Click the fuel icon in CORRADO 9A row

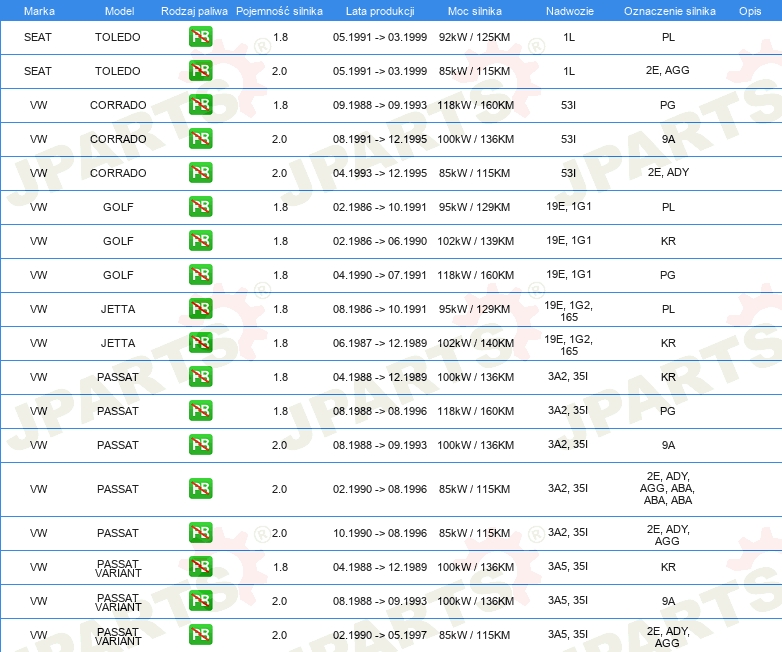pyautogui.click(x=200, y=139)
